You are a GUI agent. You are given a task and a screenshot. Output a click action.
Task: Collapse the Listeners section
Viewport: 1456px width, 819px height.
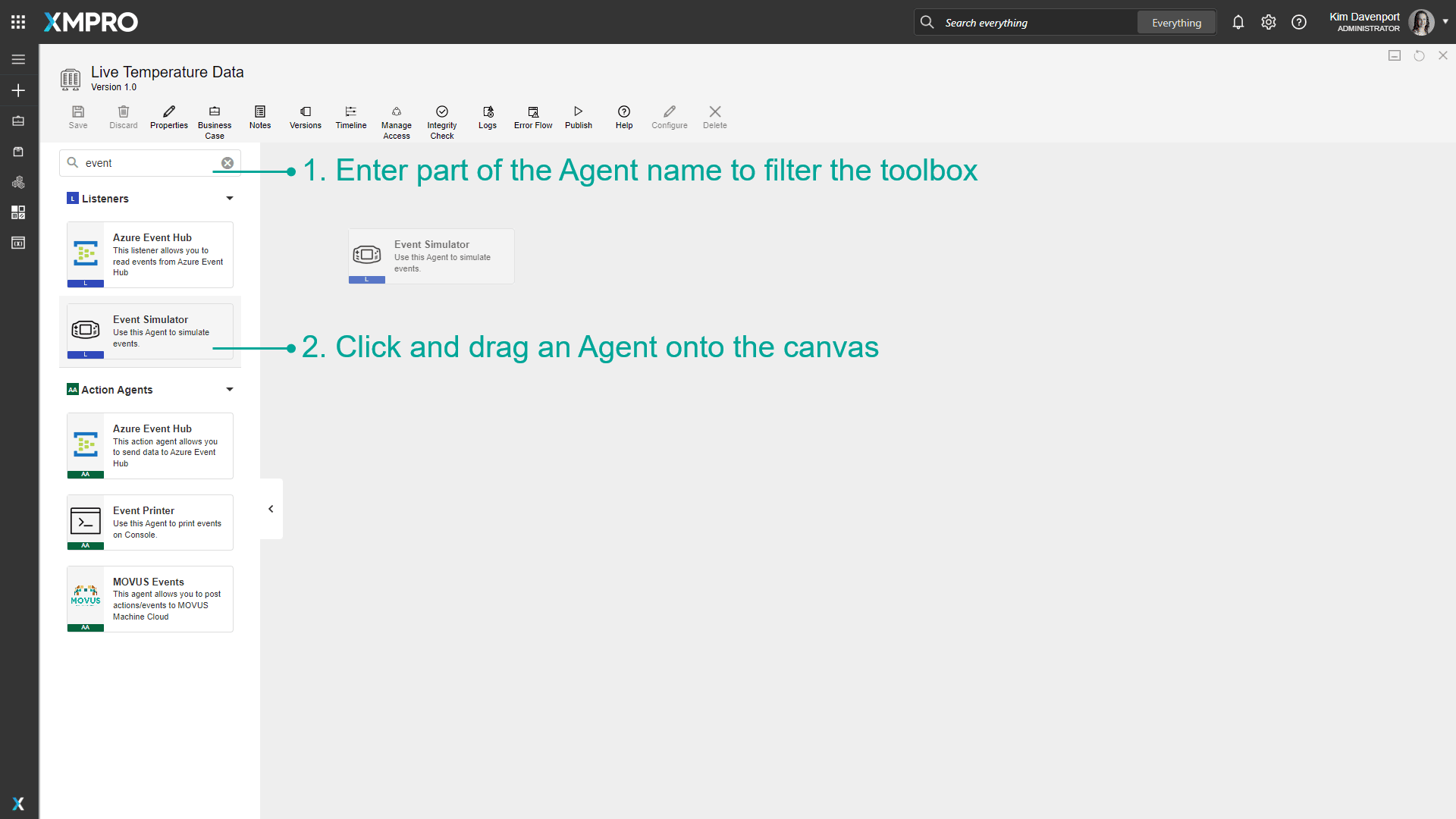tap(229, 198)
